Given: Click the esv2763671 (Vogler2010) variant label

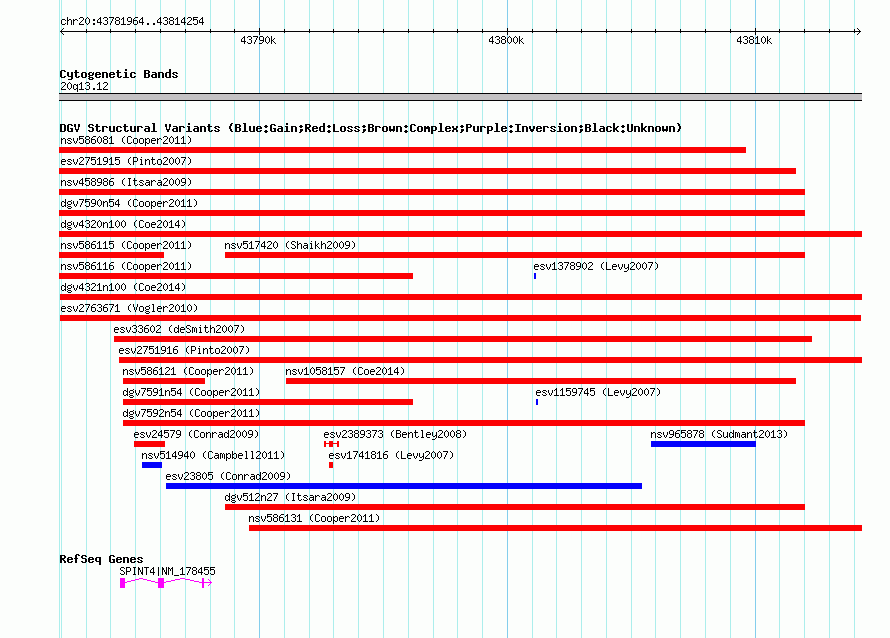Looking at the screenshot, I should click(129, 308).
